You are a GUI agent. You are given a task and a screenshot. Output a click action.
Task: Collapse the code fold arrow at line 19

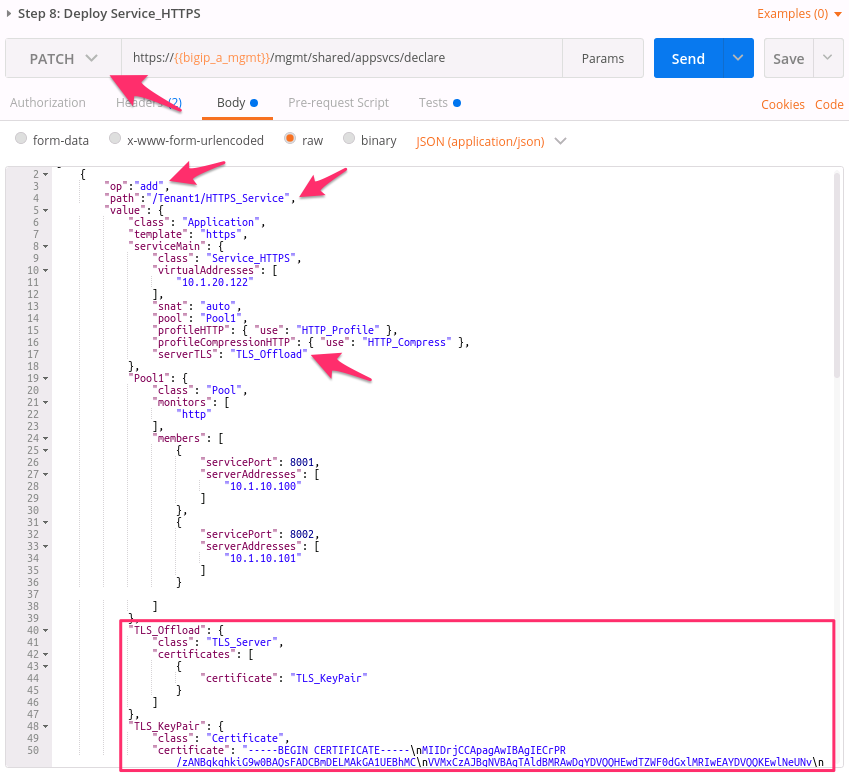(x=45, y=378)
